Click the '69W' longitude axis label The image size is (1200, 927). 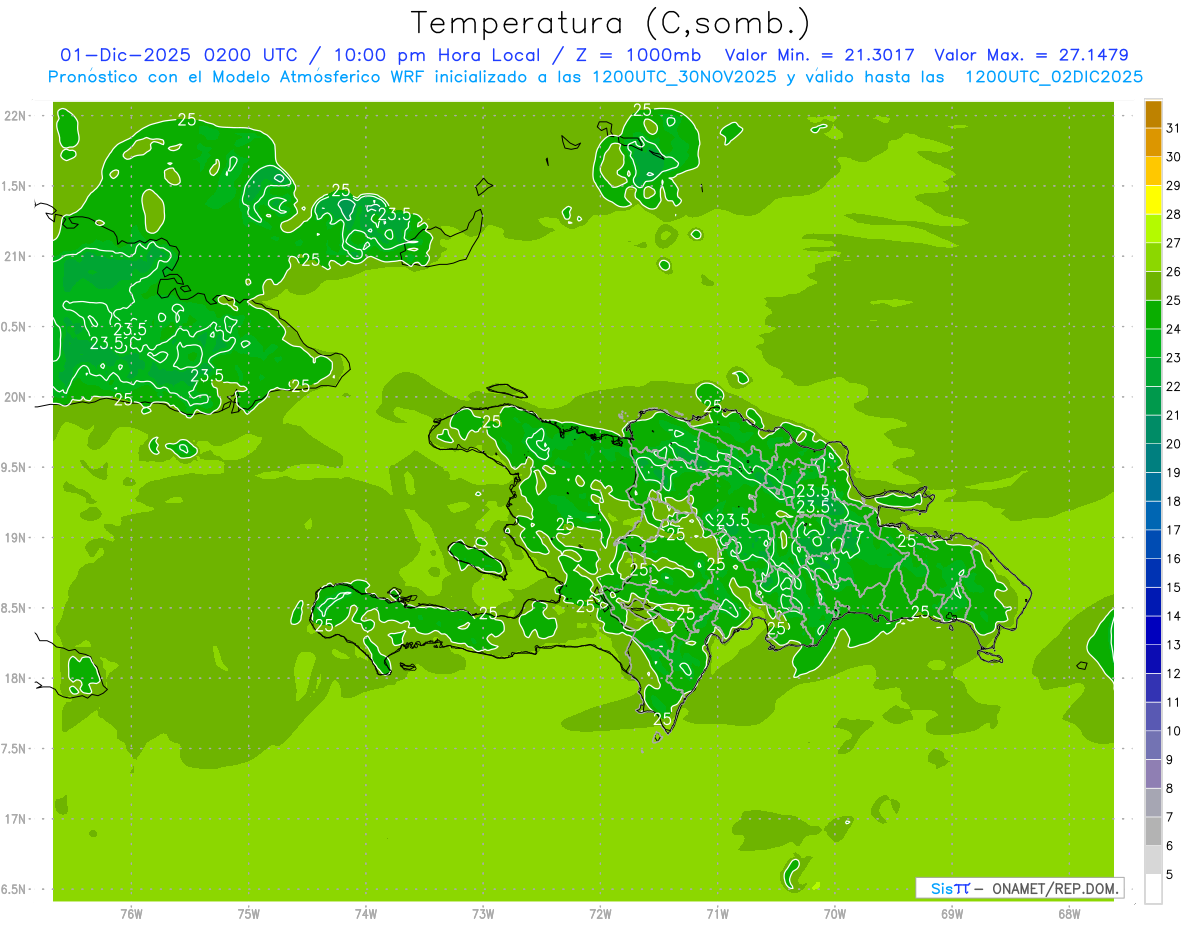pyautogui.click(x=951, y=914)
